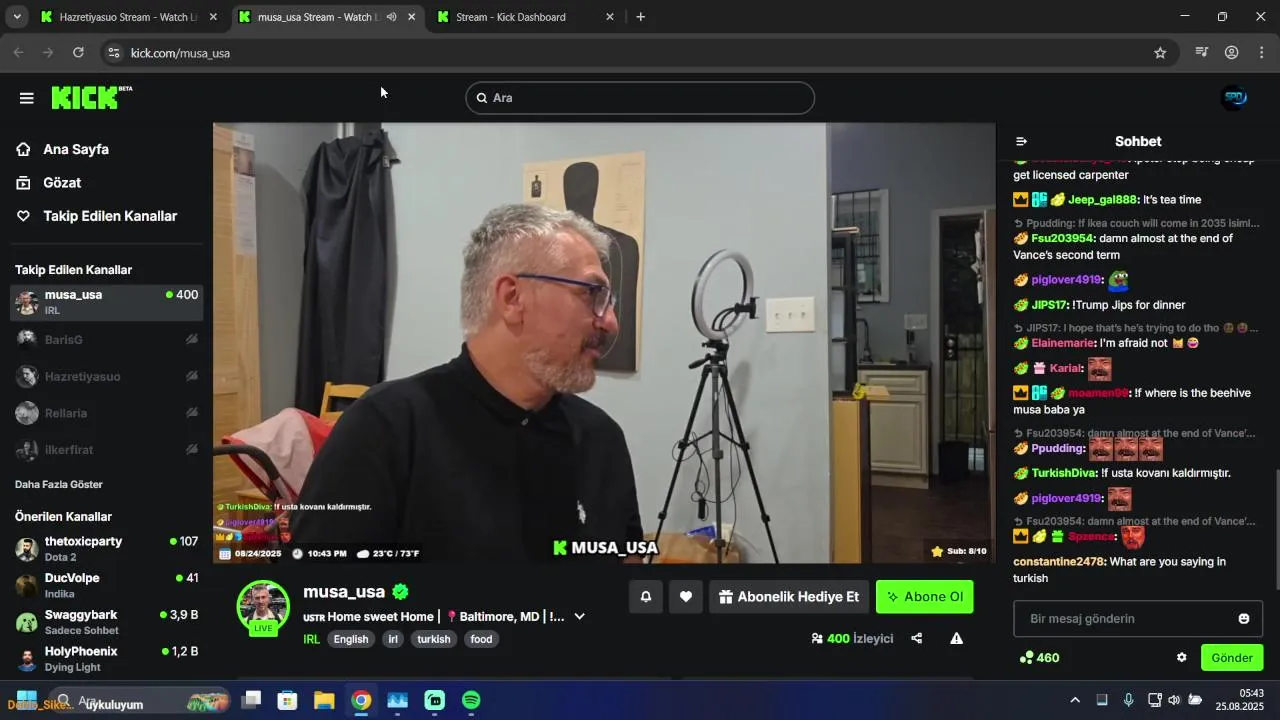Image resolution: width=1280 pixels, height=720 pixels.
Task: Open Chrome media control icon
Action: pyautogui.click(x=1202, y=53)
